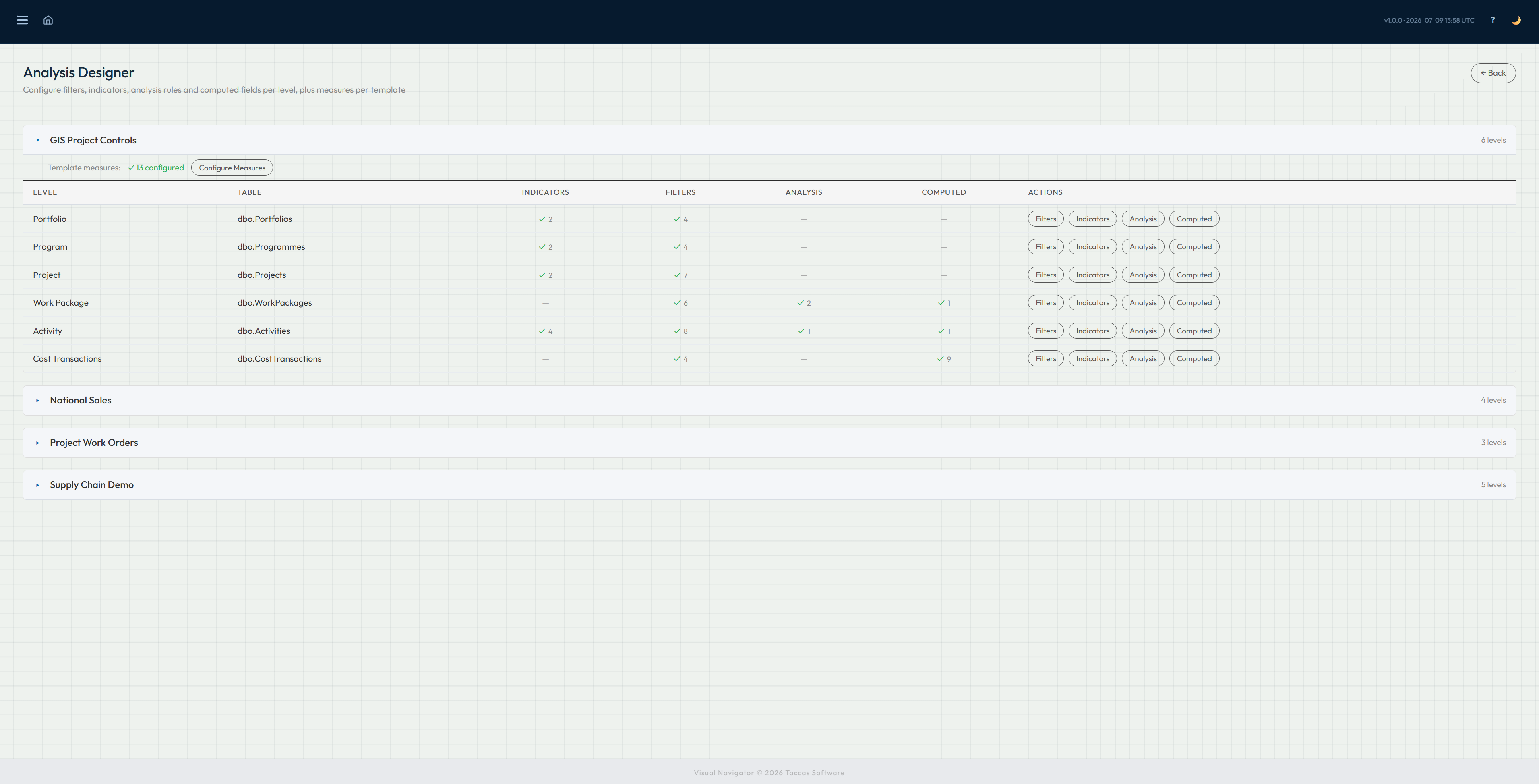Open Filters for the Program level
Viewport: 1539px width, 784px height.
[x=1045, y=247]
